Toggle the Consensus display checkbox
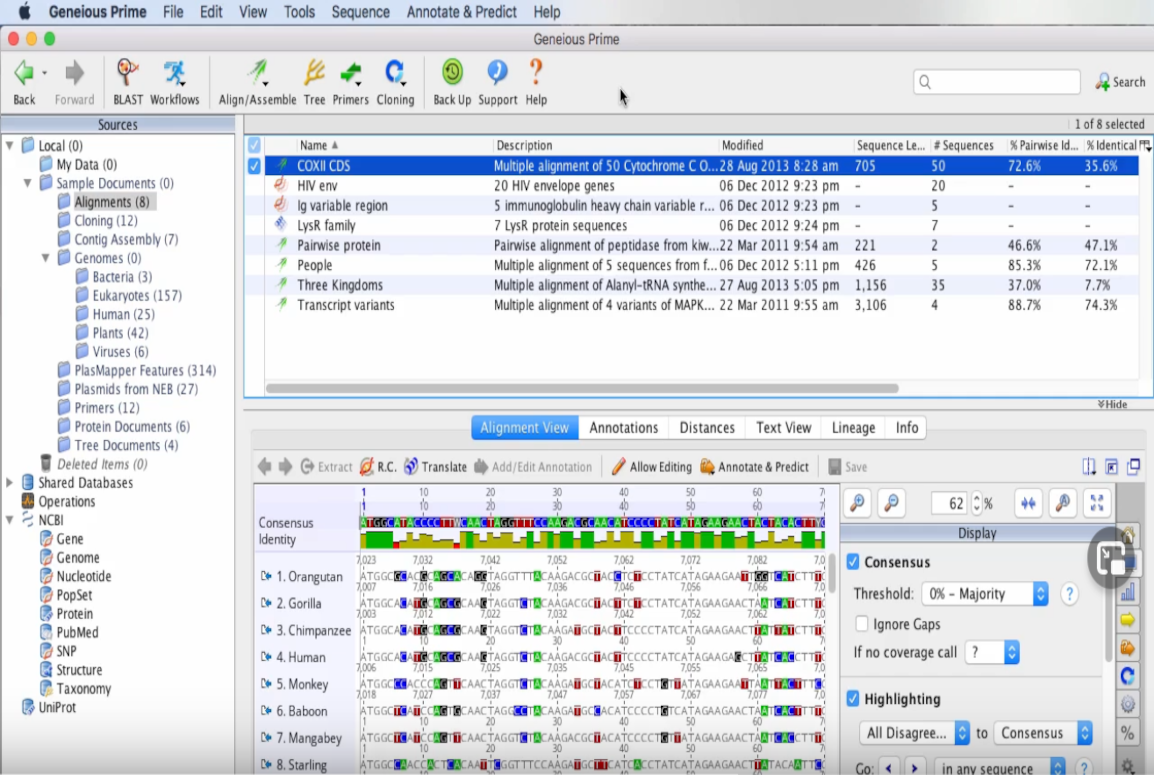 click(x=853, y=562)
